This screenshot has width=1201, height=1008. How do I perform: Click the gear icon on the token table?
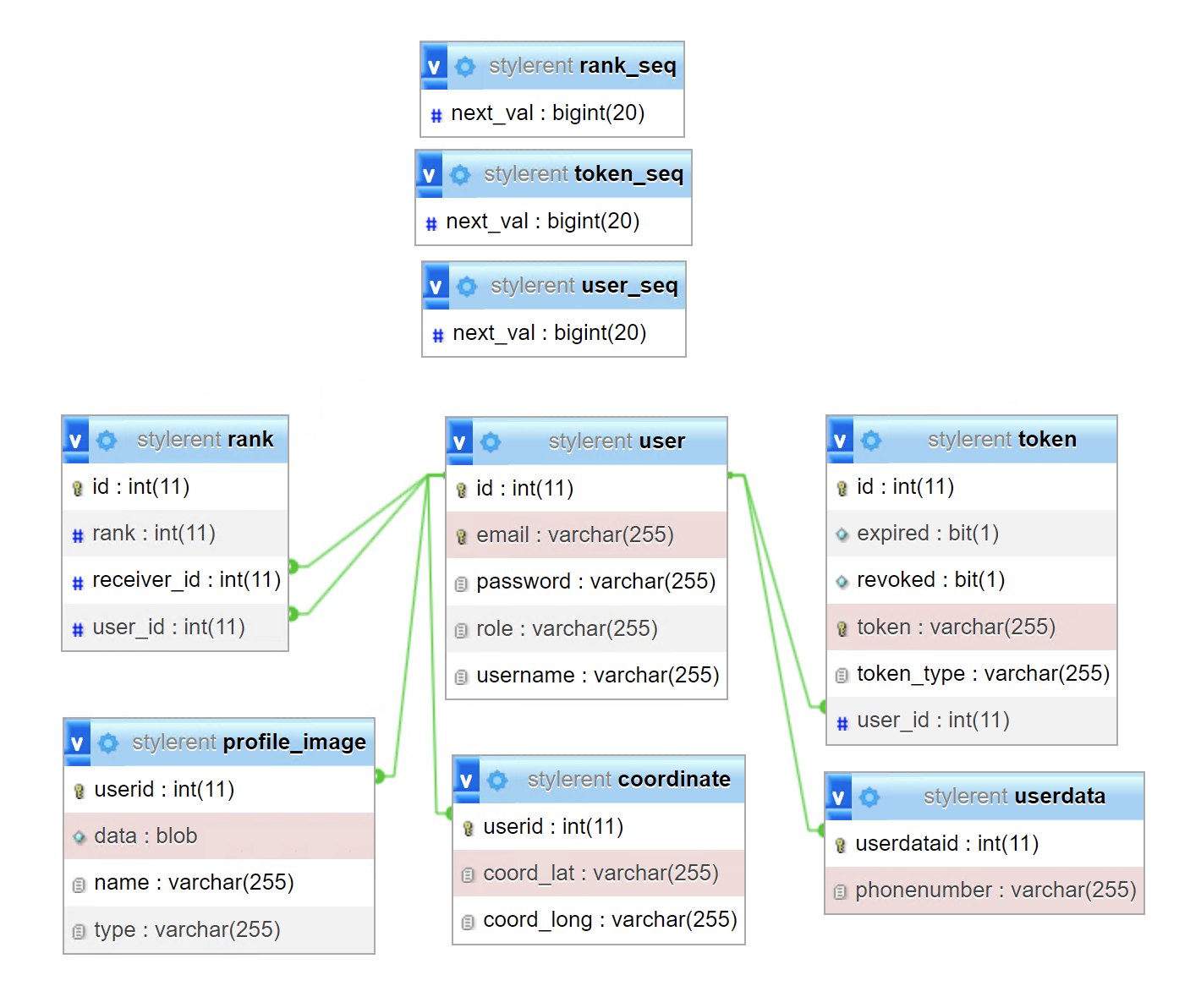tap(872, 439)
